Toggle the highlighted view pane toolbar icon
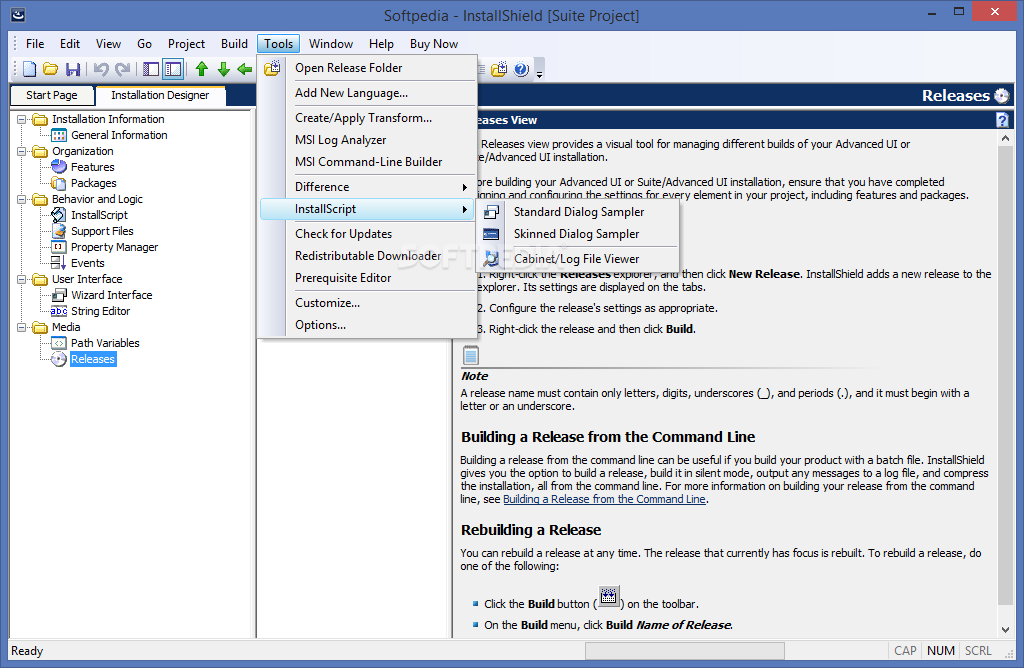The image size is (1024, 668). tap(173, 69)
